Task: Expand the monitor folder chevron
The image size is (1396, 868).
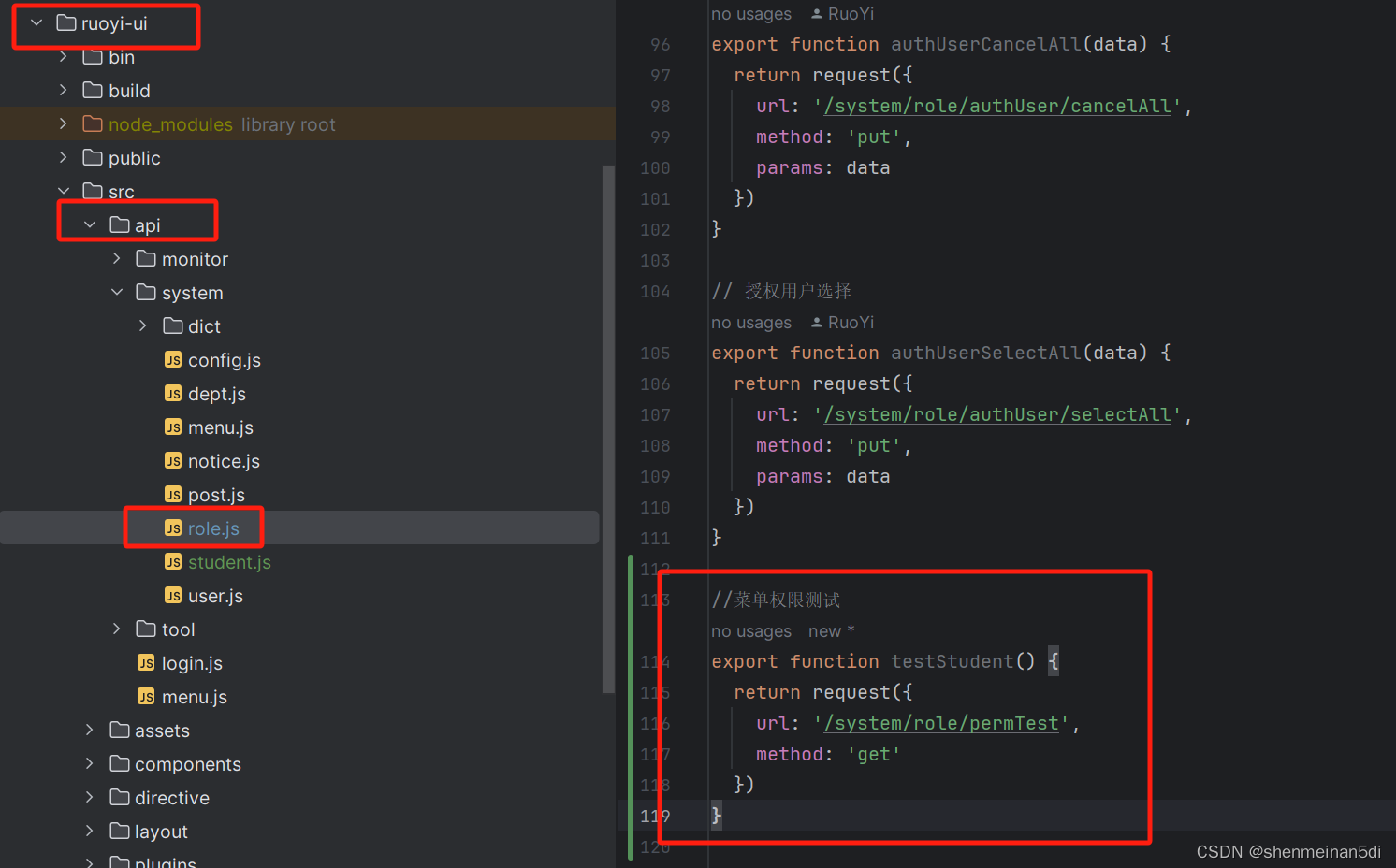Action: coord(117,258)
